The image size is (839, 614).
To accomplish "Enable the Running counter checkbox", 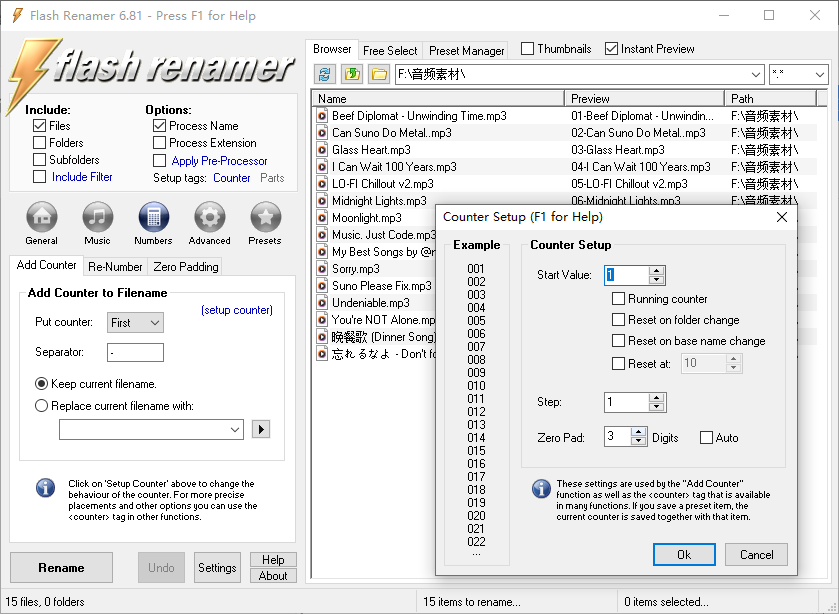I will point(618,299).
